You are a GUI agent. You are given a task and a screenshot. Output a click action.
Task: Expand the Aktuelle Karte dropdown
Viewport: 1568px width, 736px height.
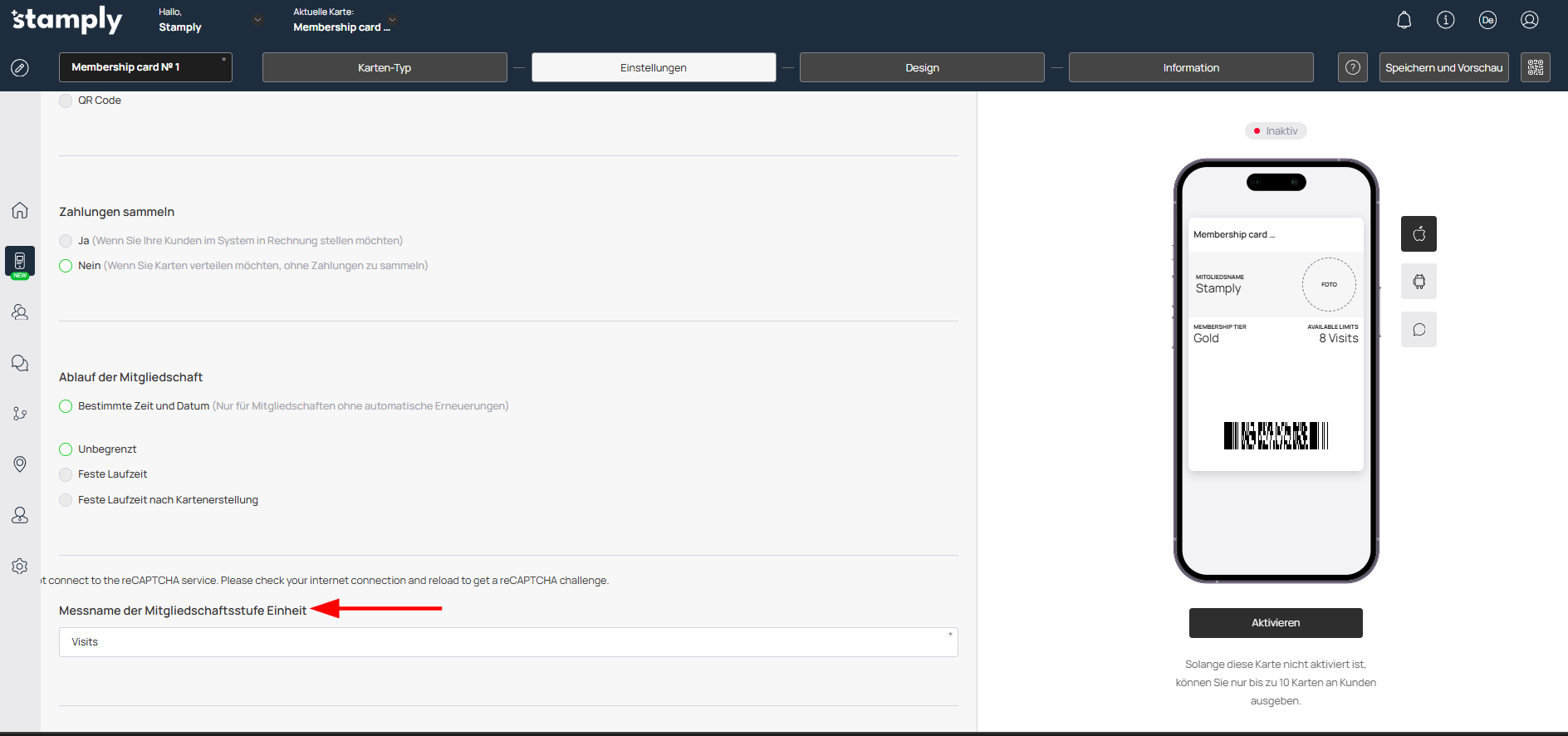(392, 20)
